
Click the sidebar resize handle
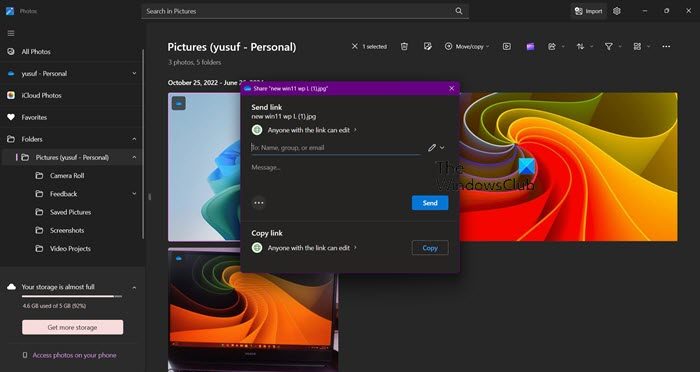tap(150, 196)
